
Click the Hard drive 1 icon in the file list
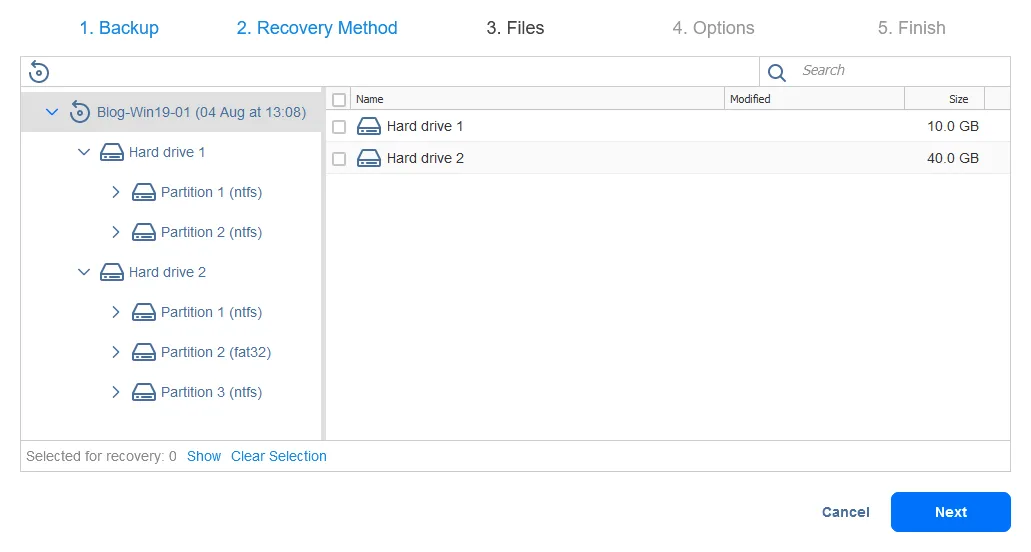369,126
